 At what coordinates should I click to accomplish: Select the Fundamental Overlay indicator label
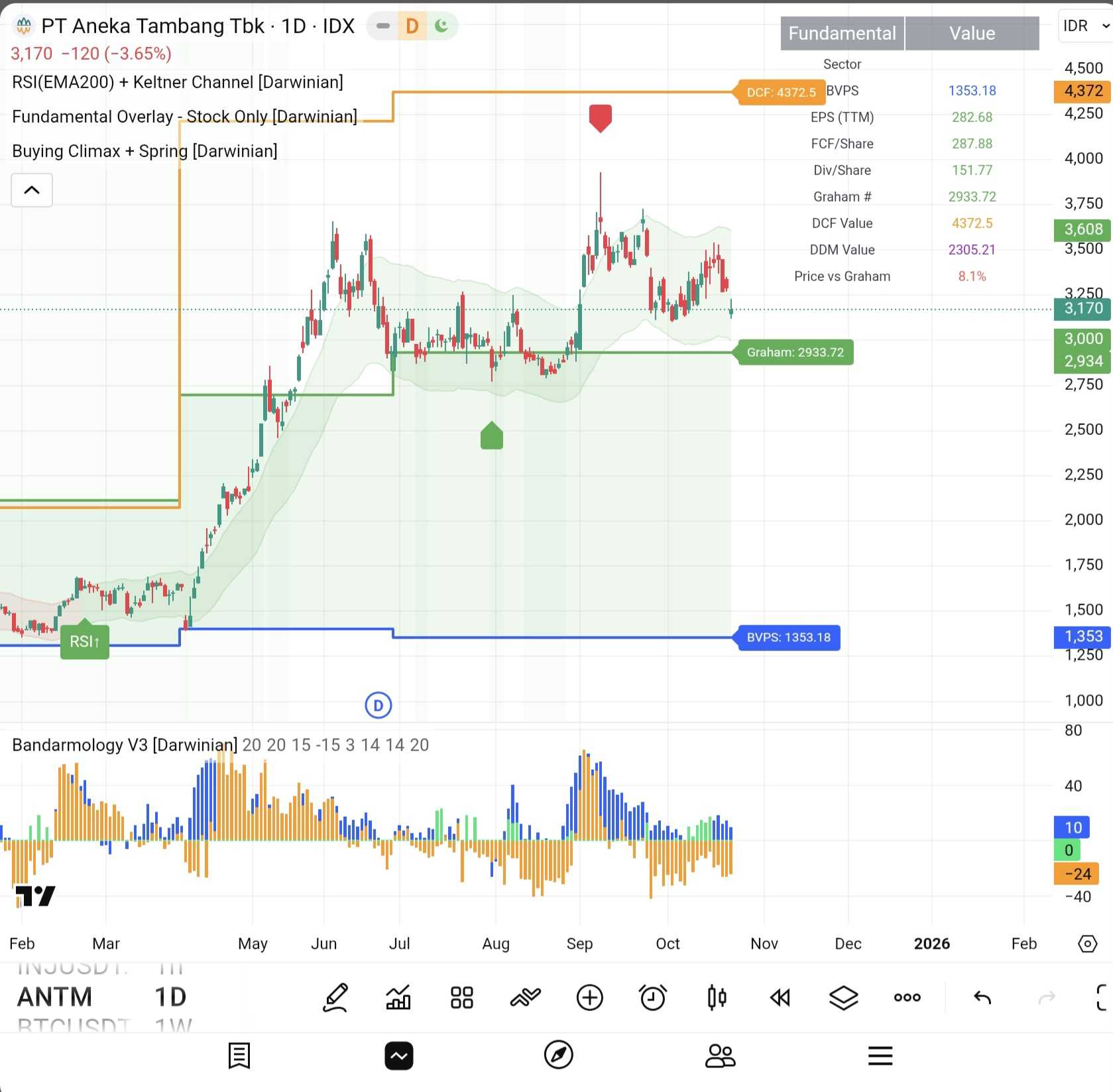coord(184,117)
